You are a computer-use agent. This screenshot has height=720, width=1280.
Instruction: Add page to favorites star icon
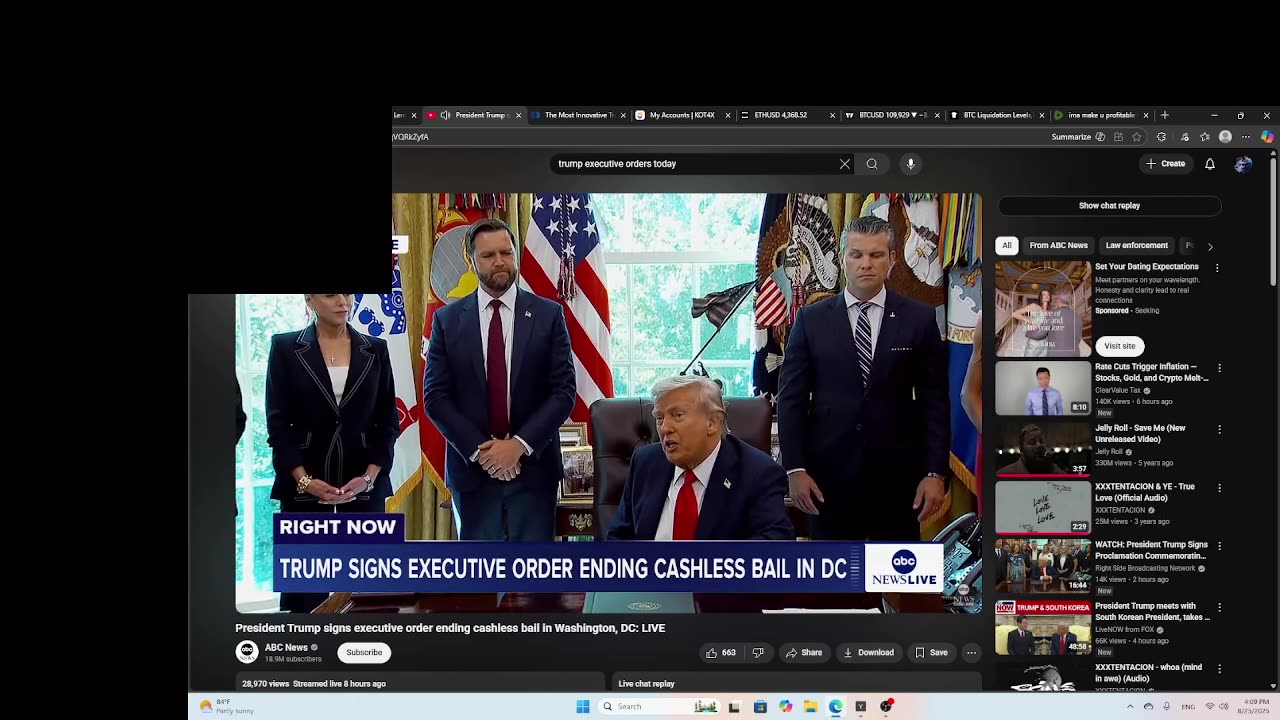click(x=1137, y=137)
